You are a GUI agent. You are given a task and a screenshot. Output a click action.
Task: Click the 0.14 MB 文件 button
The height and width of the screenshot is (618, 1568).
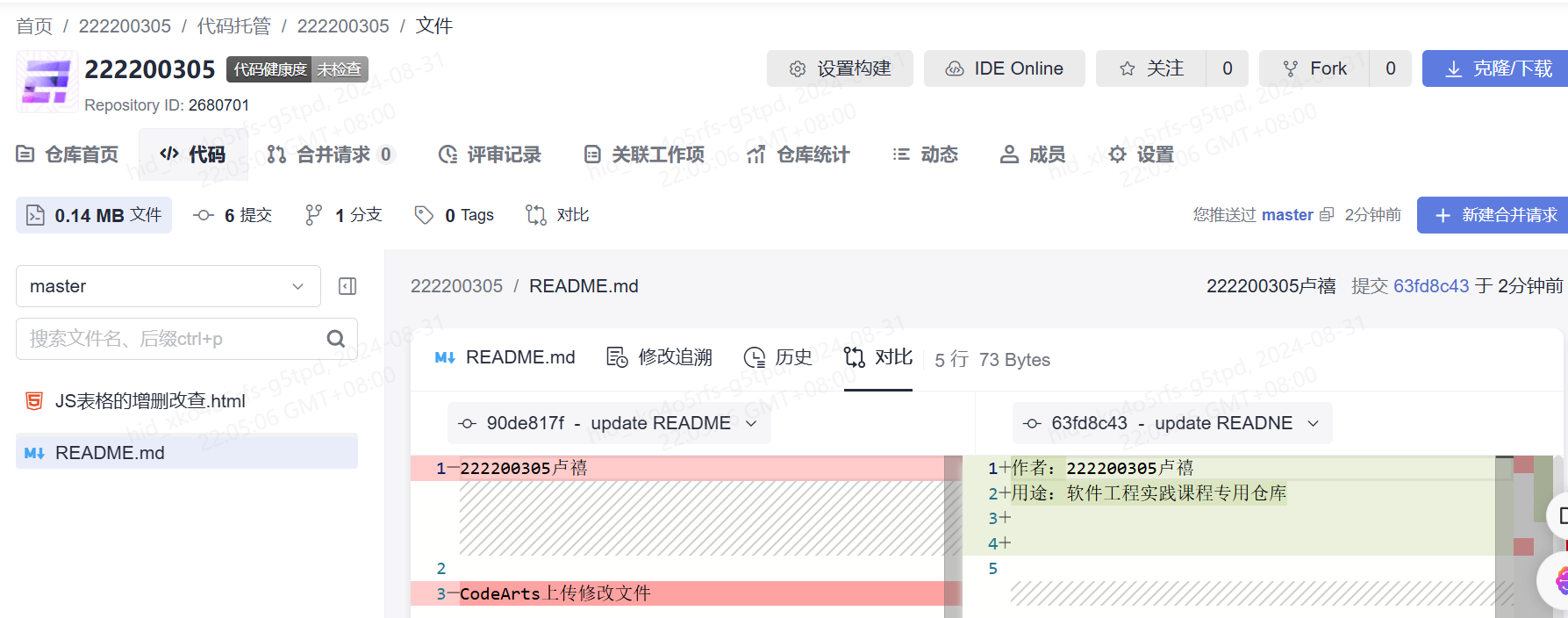(x=94, y=215)
